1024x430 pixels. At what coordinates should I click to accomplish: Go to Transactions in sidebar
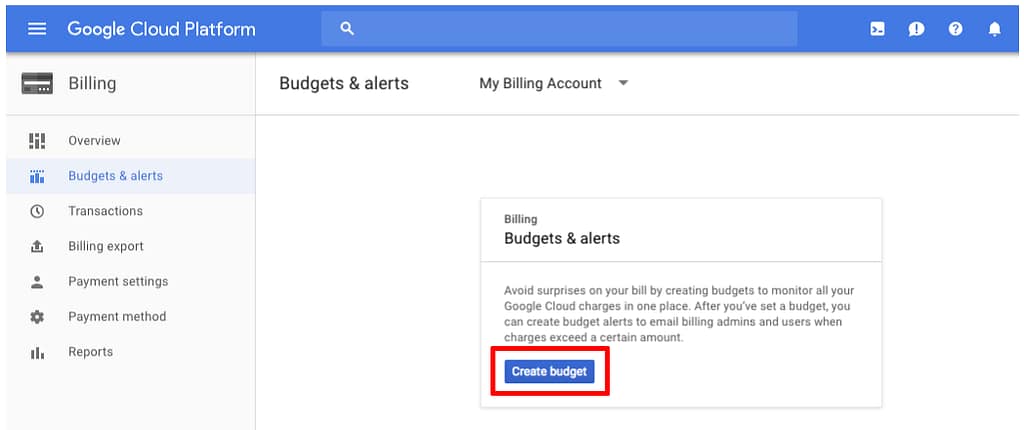pyautogui.click(x=105, y=211)
